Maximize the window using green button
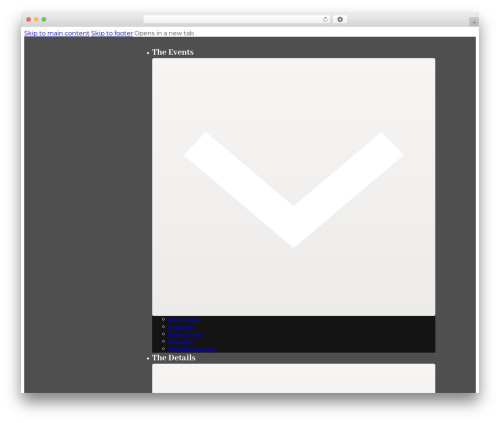Screen dimensions: 500x423 (44, 19)
